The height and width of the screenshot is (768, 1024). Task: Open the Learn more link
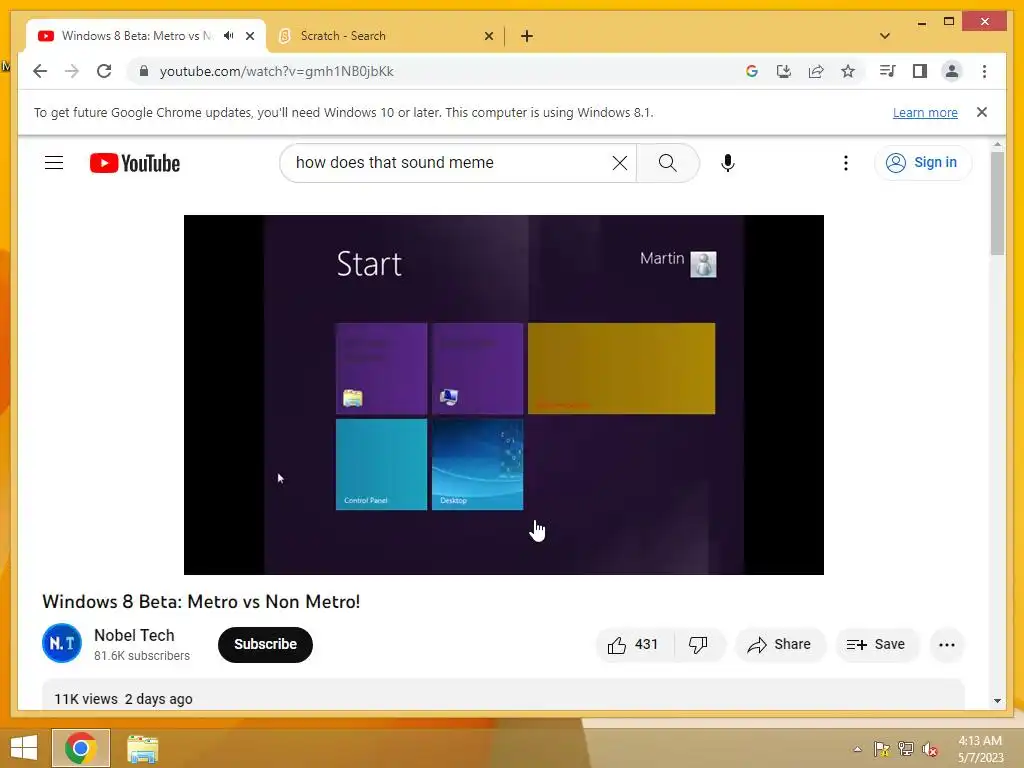[x=925, y=113]
